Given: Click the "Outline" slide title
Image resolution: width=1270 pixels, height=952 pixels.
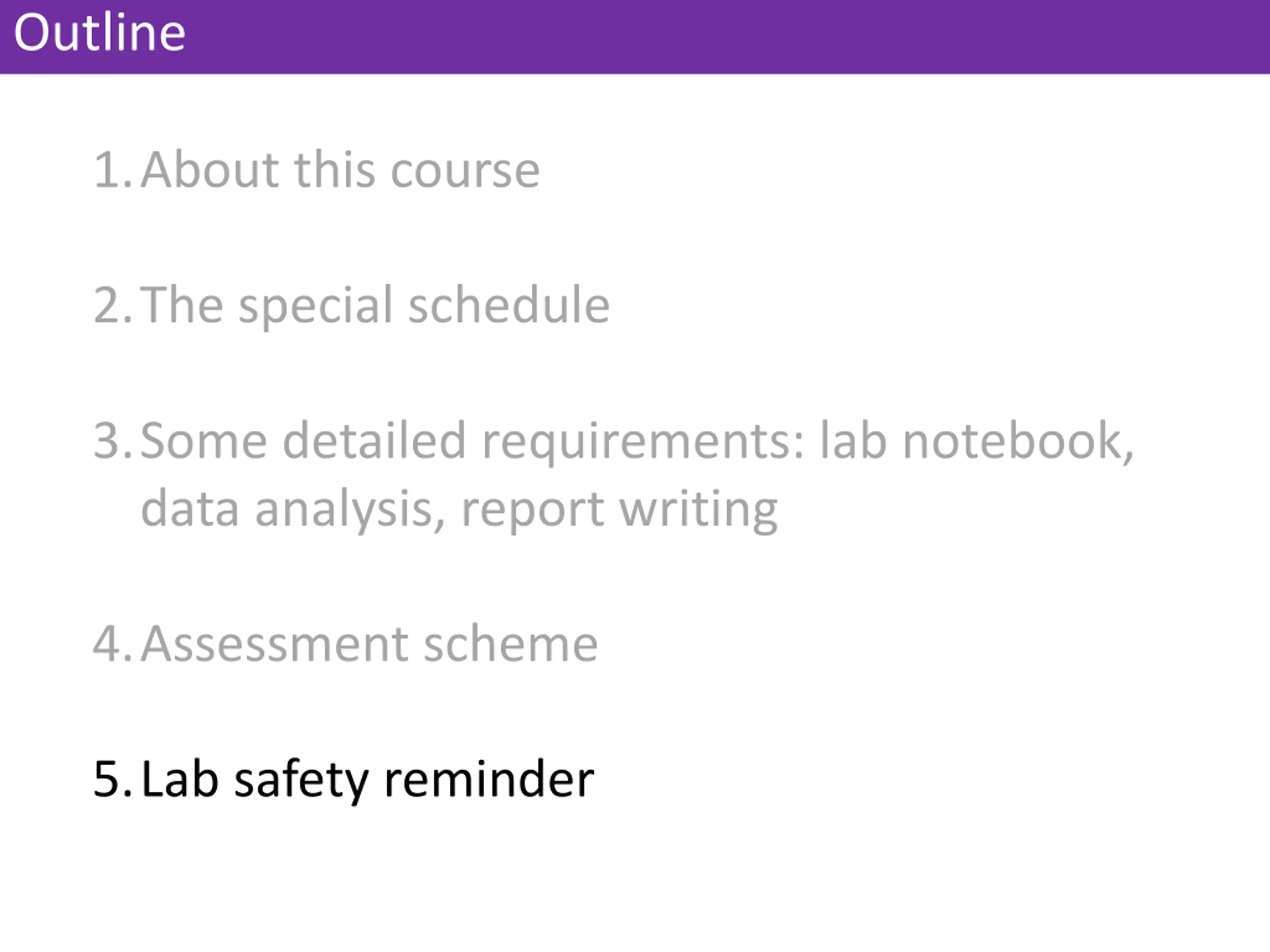Looking at the screenshot, I should click(99, 32).
